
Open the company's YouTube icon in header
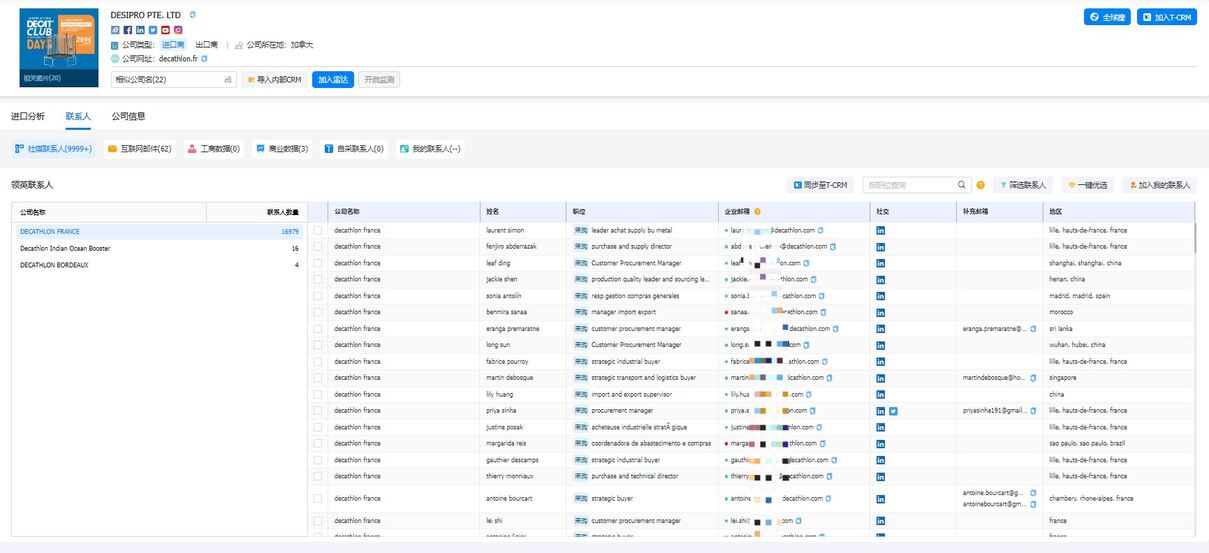(x=165, y=30)
